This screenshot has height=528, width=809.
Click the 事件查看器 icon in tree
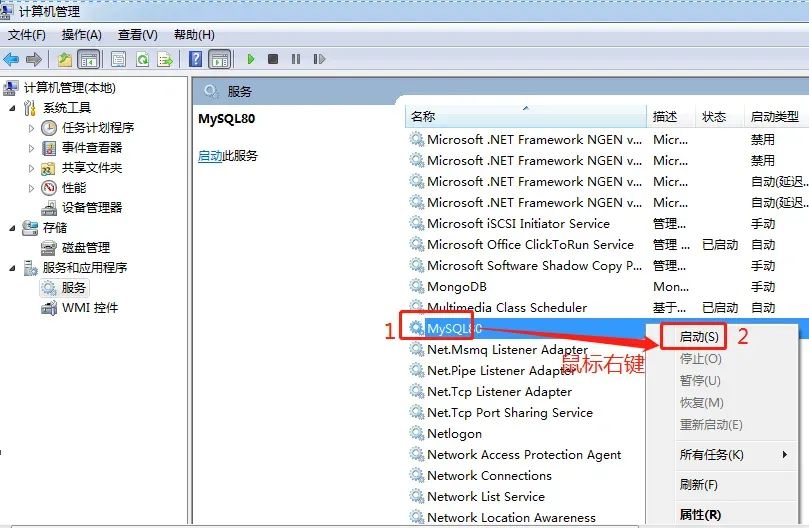coord(49,148)
